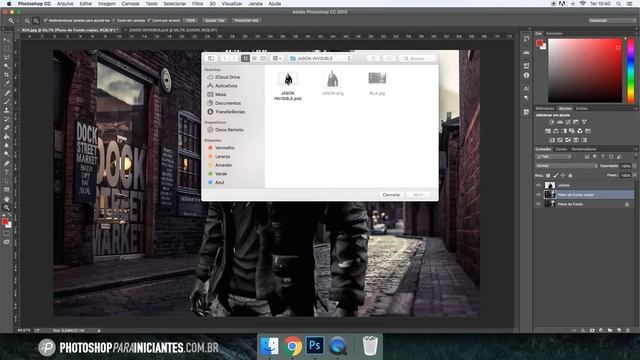Viewport: 640px width, 360px height.
Task: Click the Brightness/Contrast adjustment icon
Action: pos(552,122)
